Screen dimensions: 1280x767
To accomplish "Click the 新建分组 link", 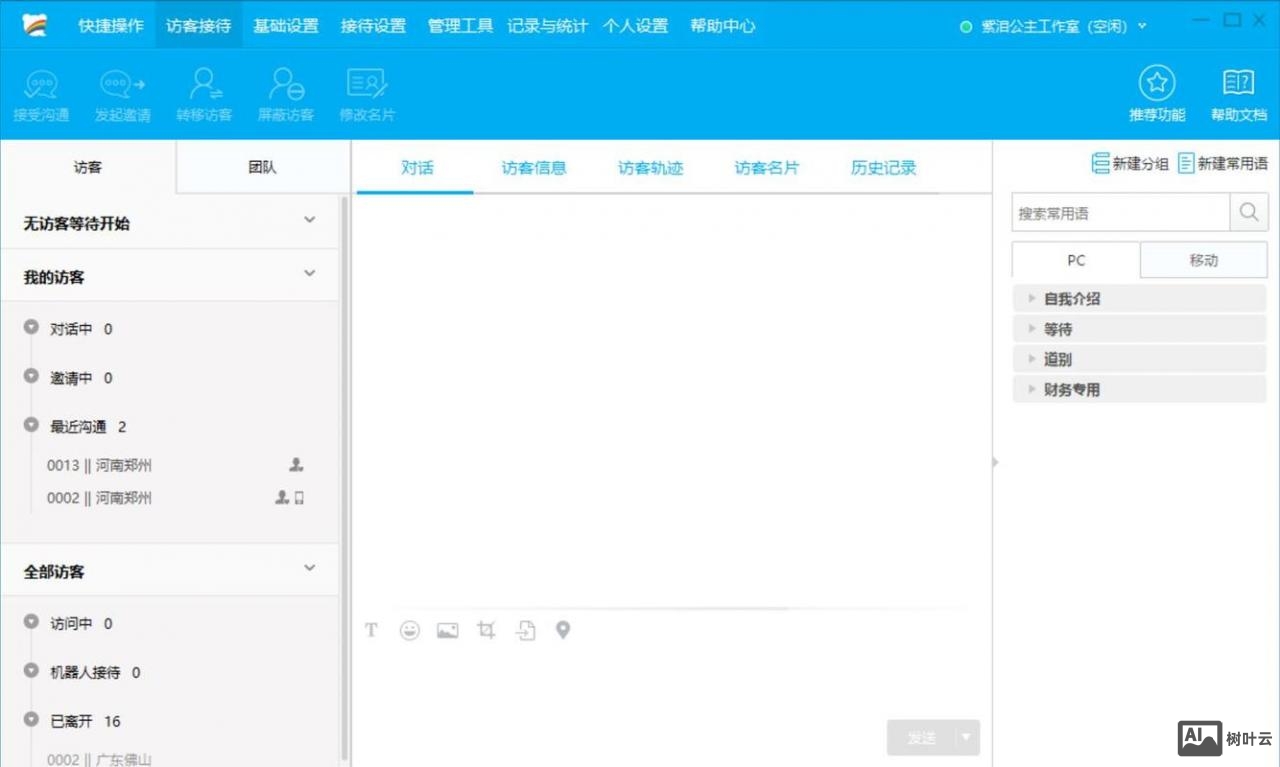I will click(1130, 162).
